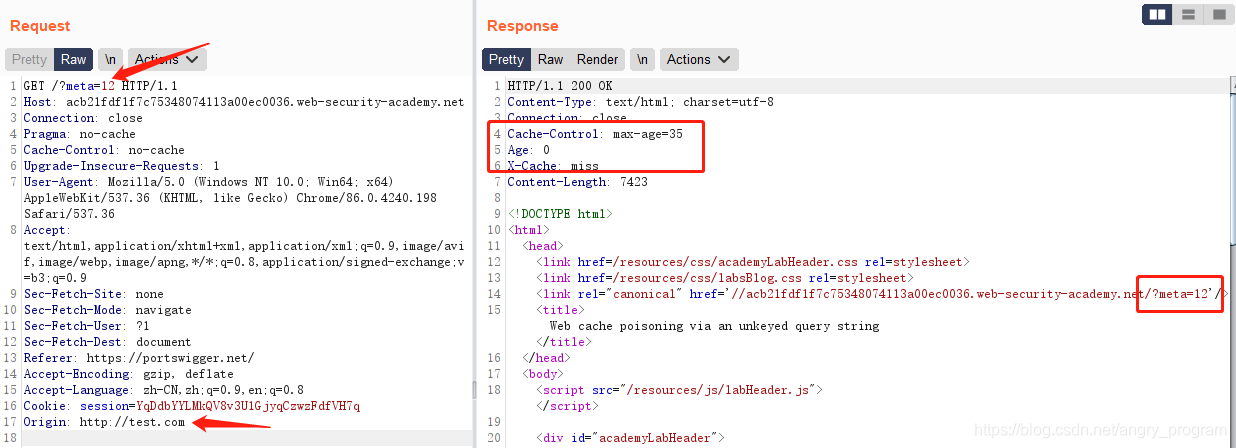
Task: Click the Content-Type response header
Action: click(640, 102)
